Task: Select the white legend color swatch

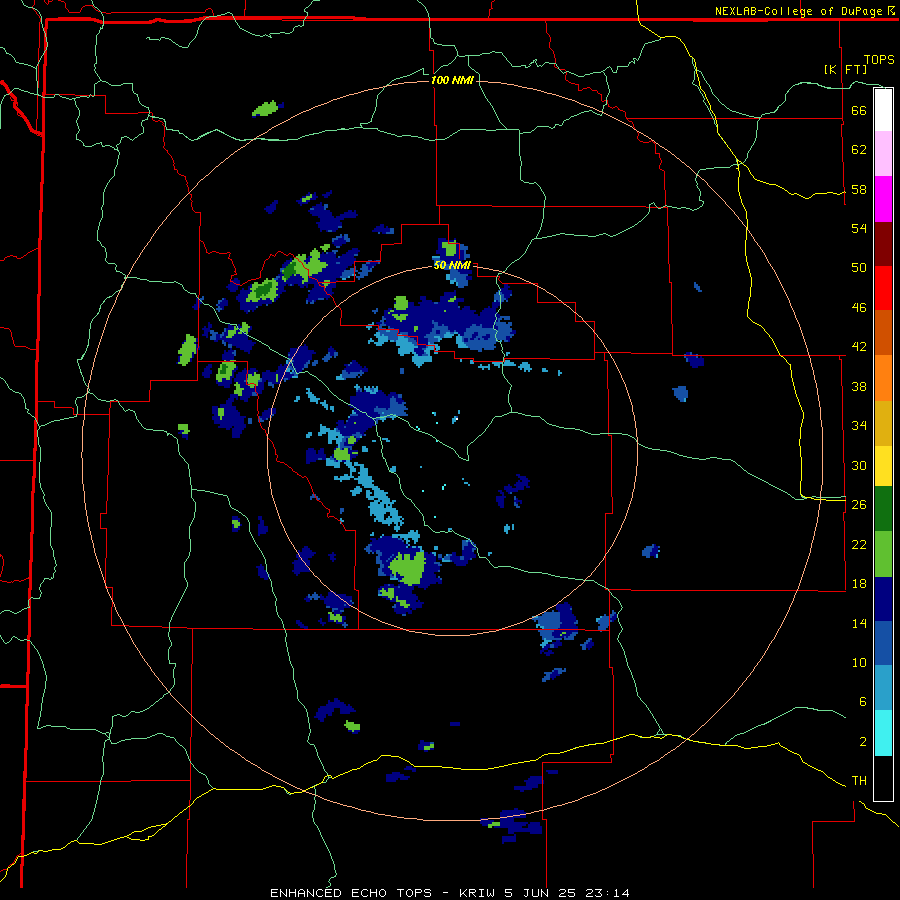Action: click(883, 110)
